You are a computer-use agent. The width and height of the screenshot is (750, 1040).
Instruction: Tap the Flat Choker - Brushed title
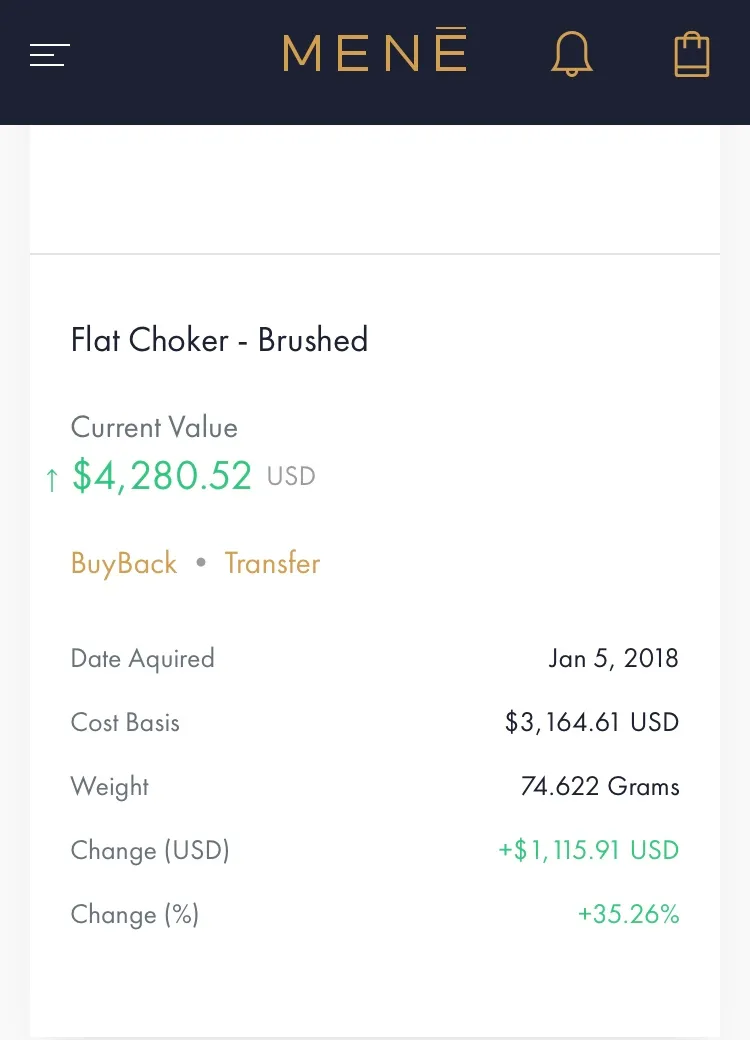[219, 340]
